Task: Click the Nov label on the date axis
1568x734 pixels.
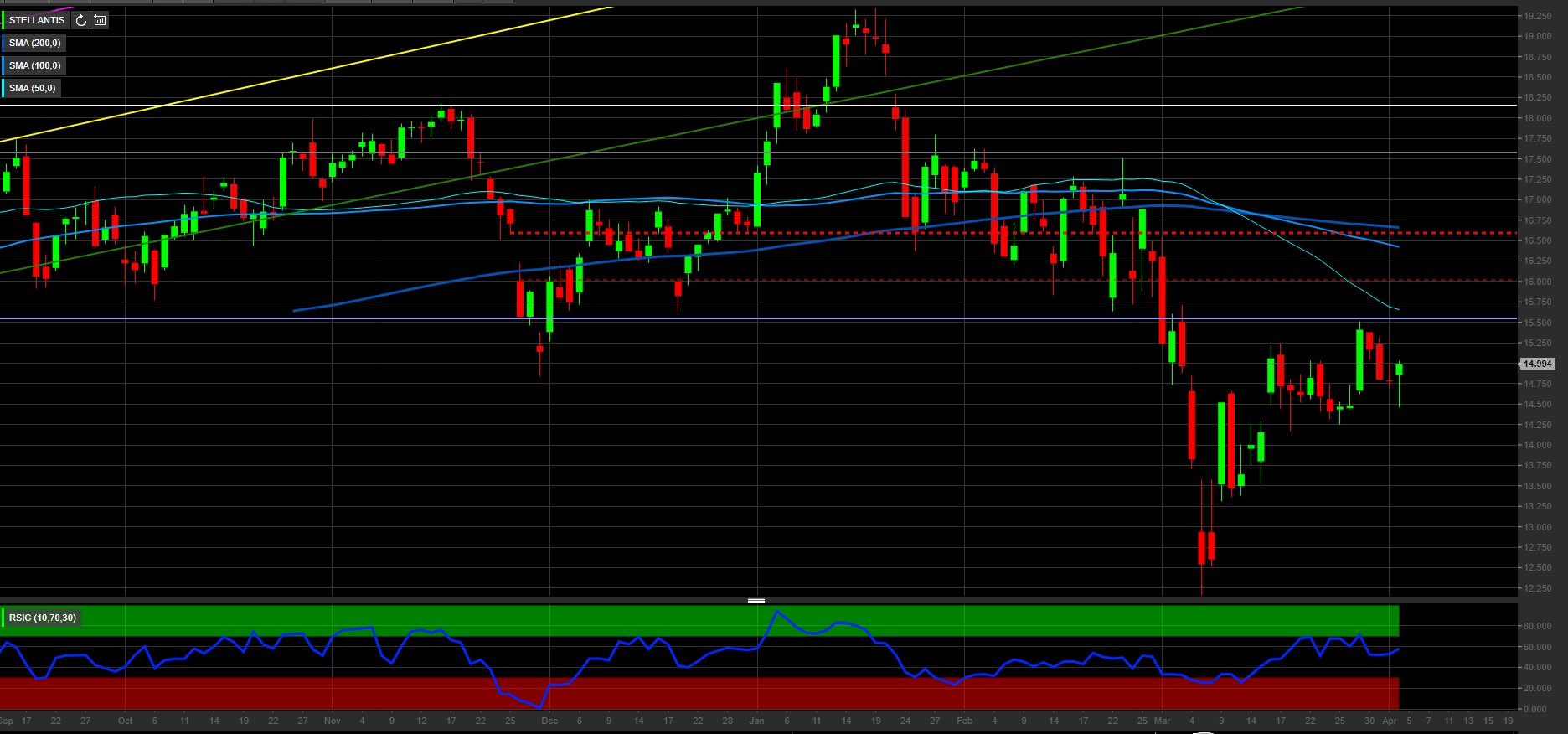Action: pos(332,721)
